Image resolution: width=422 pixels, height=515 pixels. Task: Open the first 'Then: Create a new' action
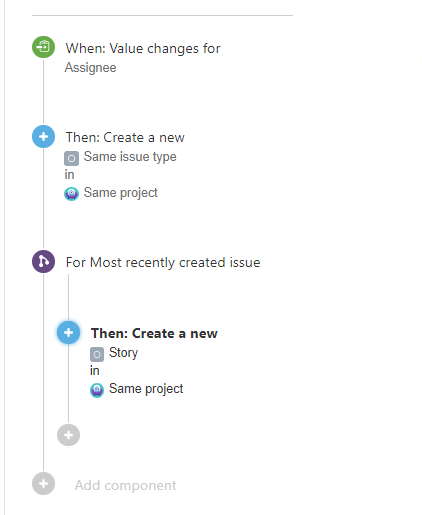click(x=125, y=137)
